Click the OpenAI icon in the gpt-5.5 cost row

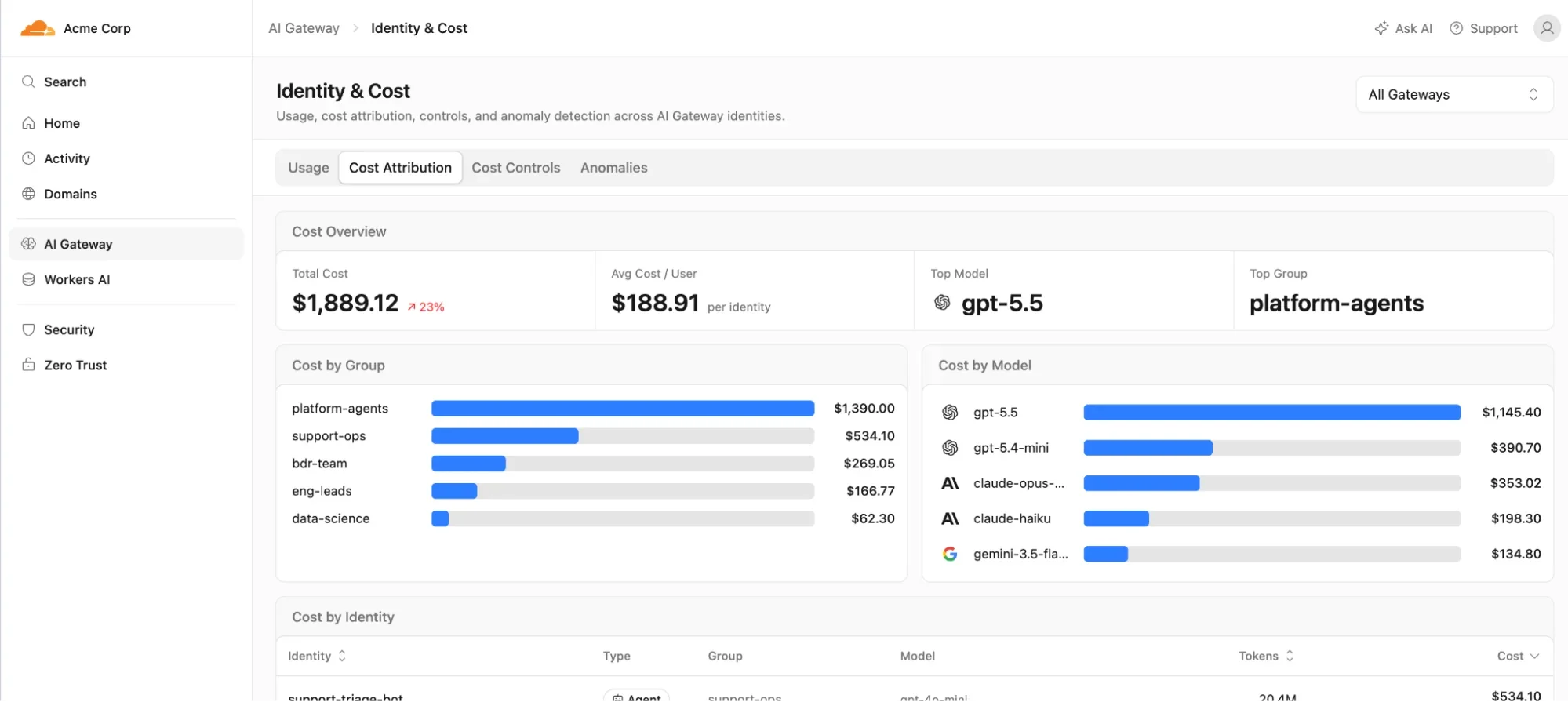(950, 413)
